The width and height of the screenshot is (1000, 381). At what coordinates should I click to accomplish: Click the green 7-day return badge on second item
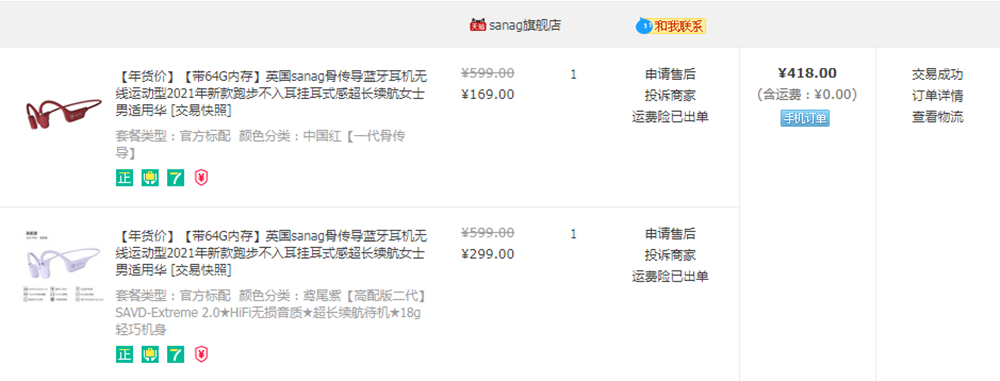click(x=175, y=354)
